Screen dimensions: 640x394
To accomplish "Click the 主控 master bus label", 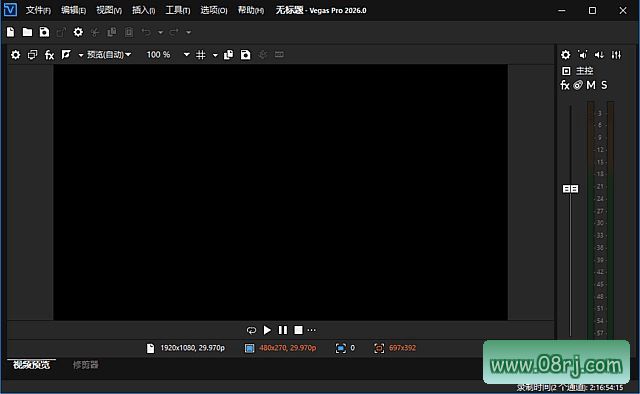I will click(584, 71).
